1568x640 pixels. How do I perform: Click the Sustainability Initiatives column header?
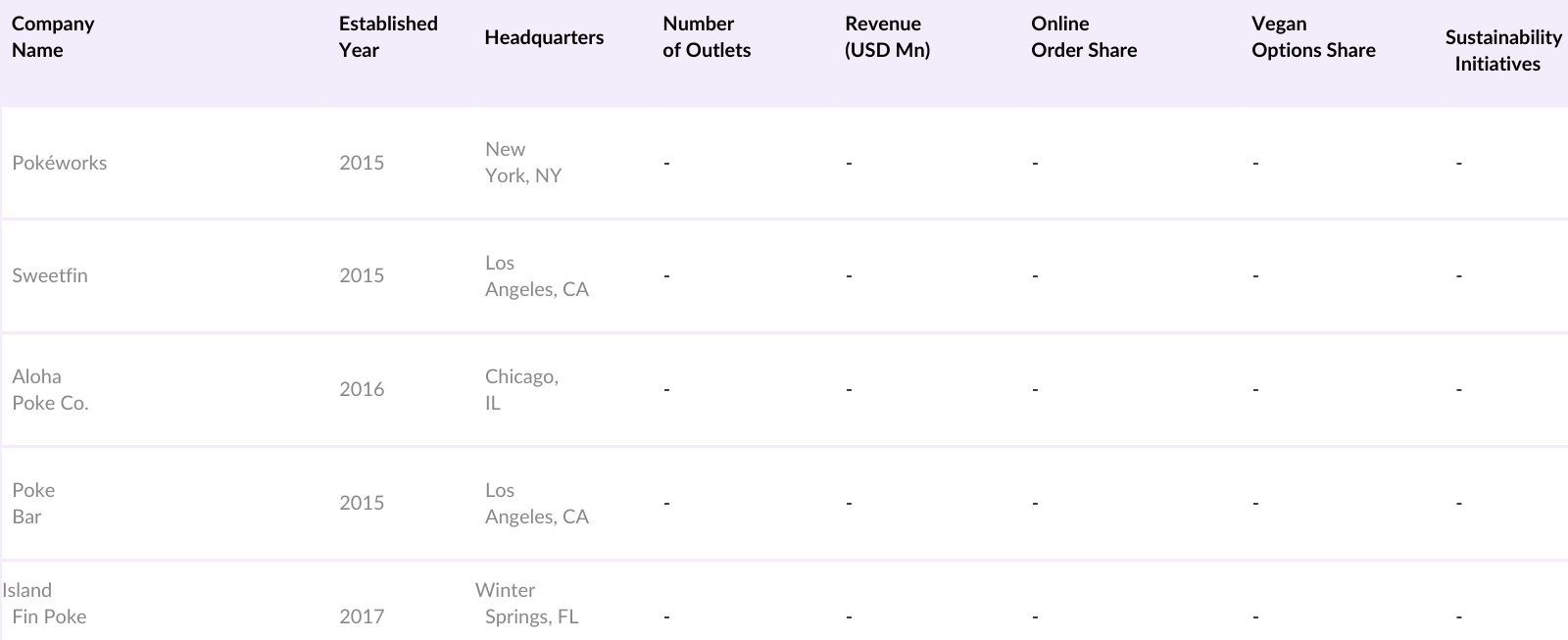(x=1502, y=50)
